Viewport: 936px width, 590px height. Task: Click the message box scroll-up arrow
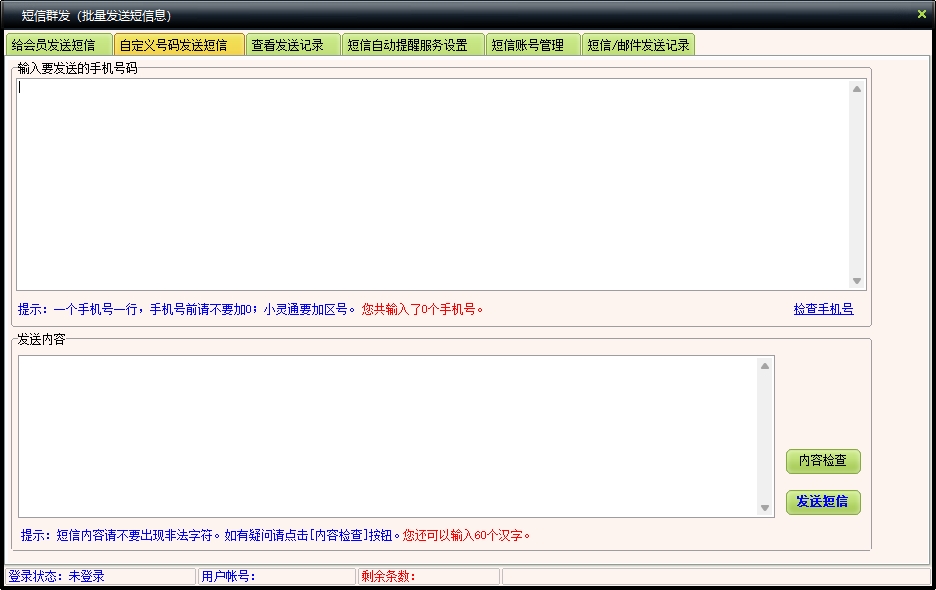pyautogui.click(x=765, y=366)
